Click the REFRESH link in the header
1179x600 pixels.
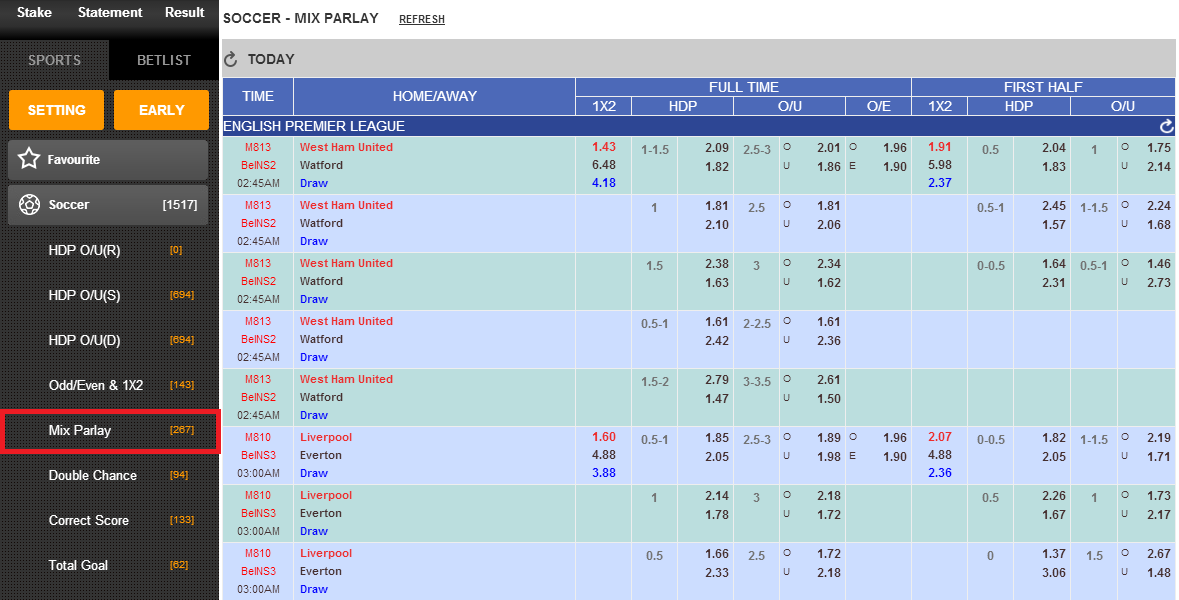coord(421,18)
